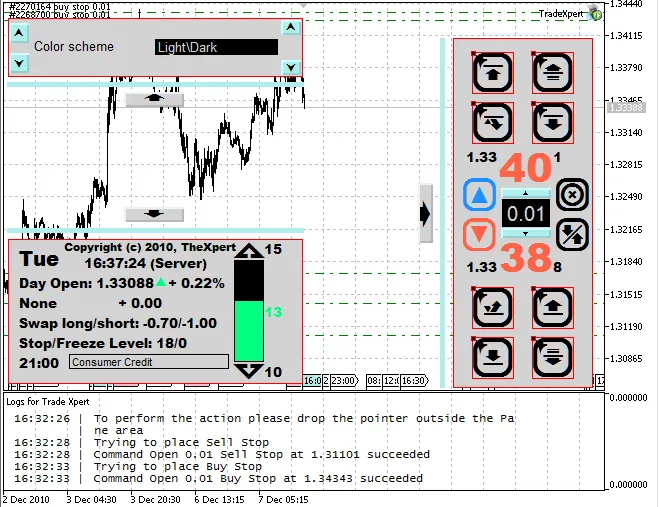The image size is (659, 507).
Task: Click the top-right stacked-lines up-arrow icon
Action: click(553, 73)
